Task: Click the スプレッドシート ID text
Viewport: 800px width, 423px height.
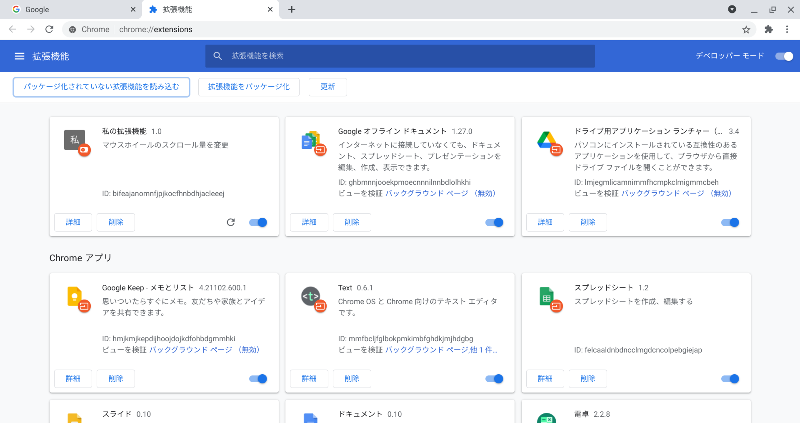Action: click(638, 350)
